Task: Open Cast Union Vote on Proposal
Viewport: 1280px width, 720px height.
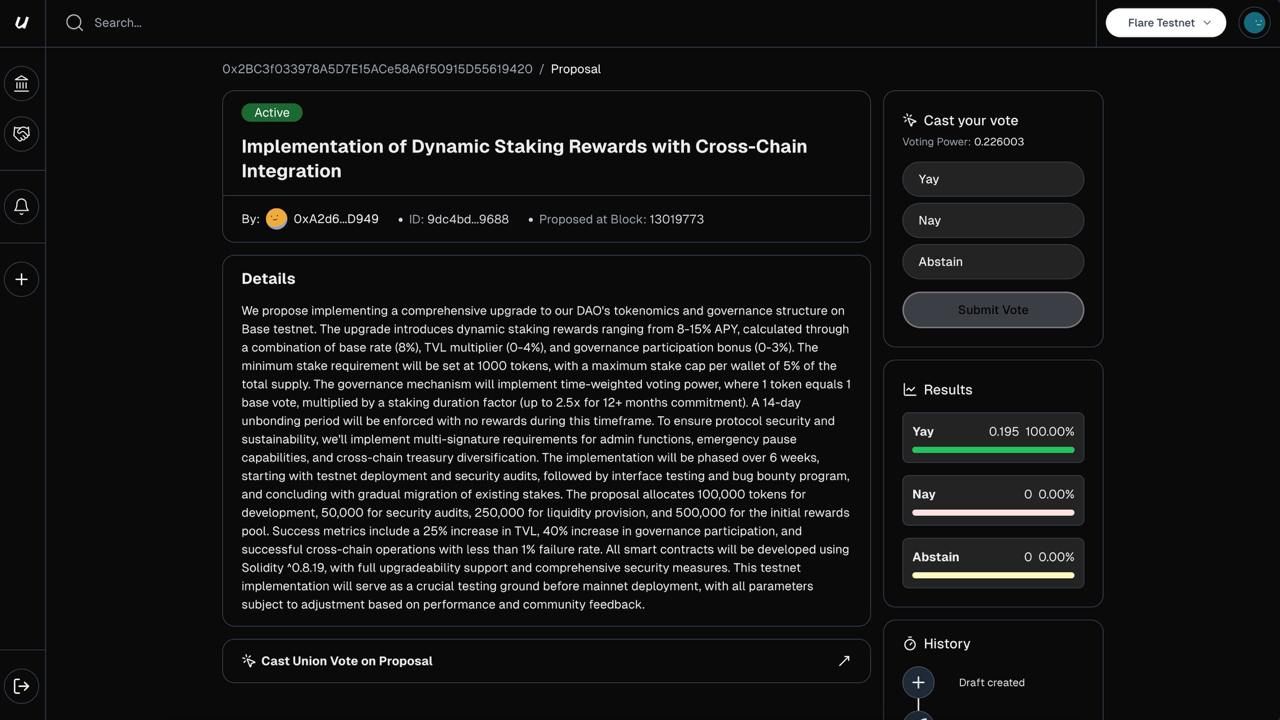Action: pyautogui.click(x=546, y=661)
